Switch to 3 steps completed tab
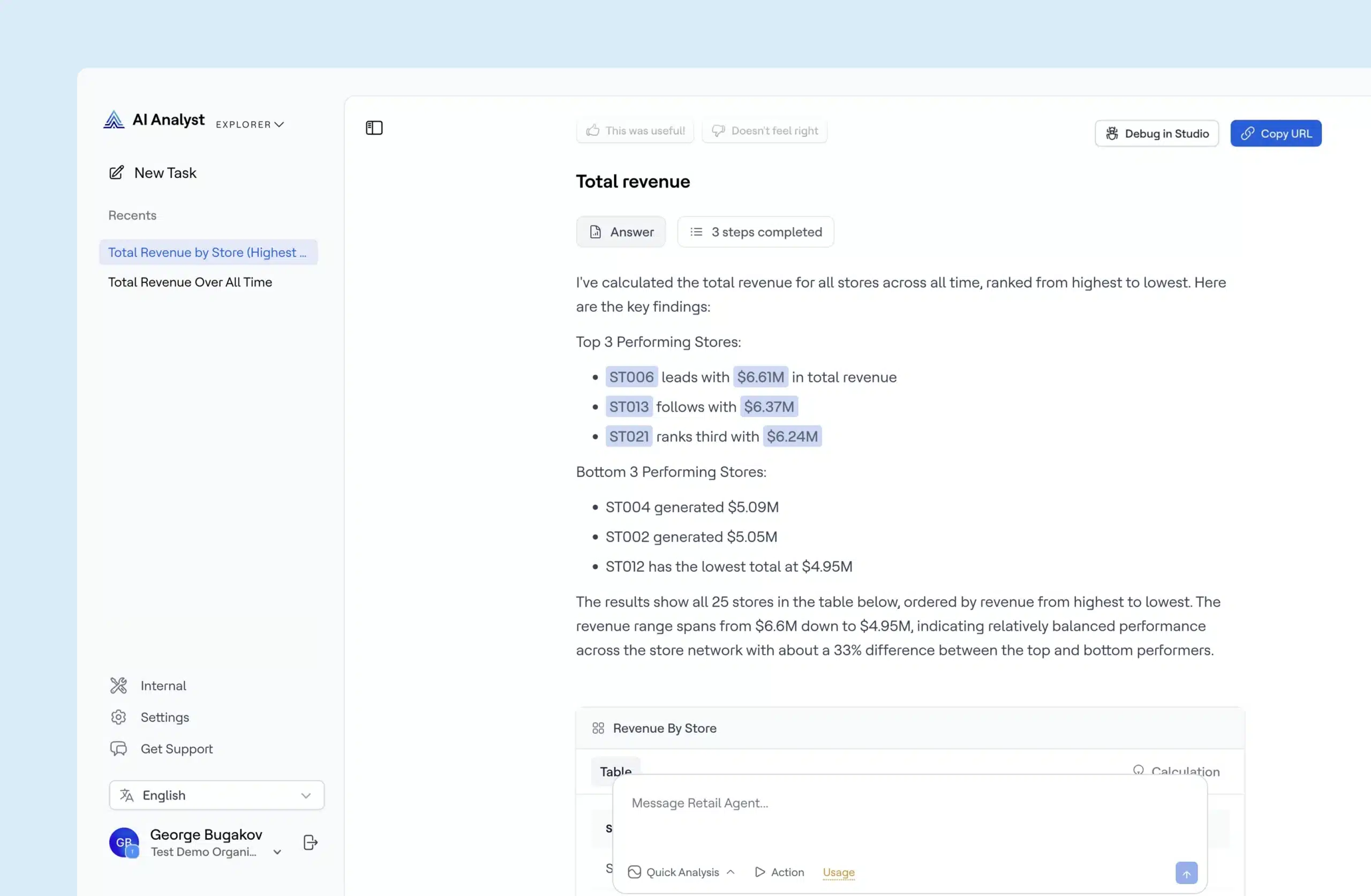The image size is (1371, 896). point(755,232)
